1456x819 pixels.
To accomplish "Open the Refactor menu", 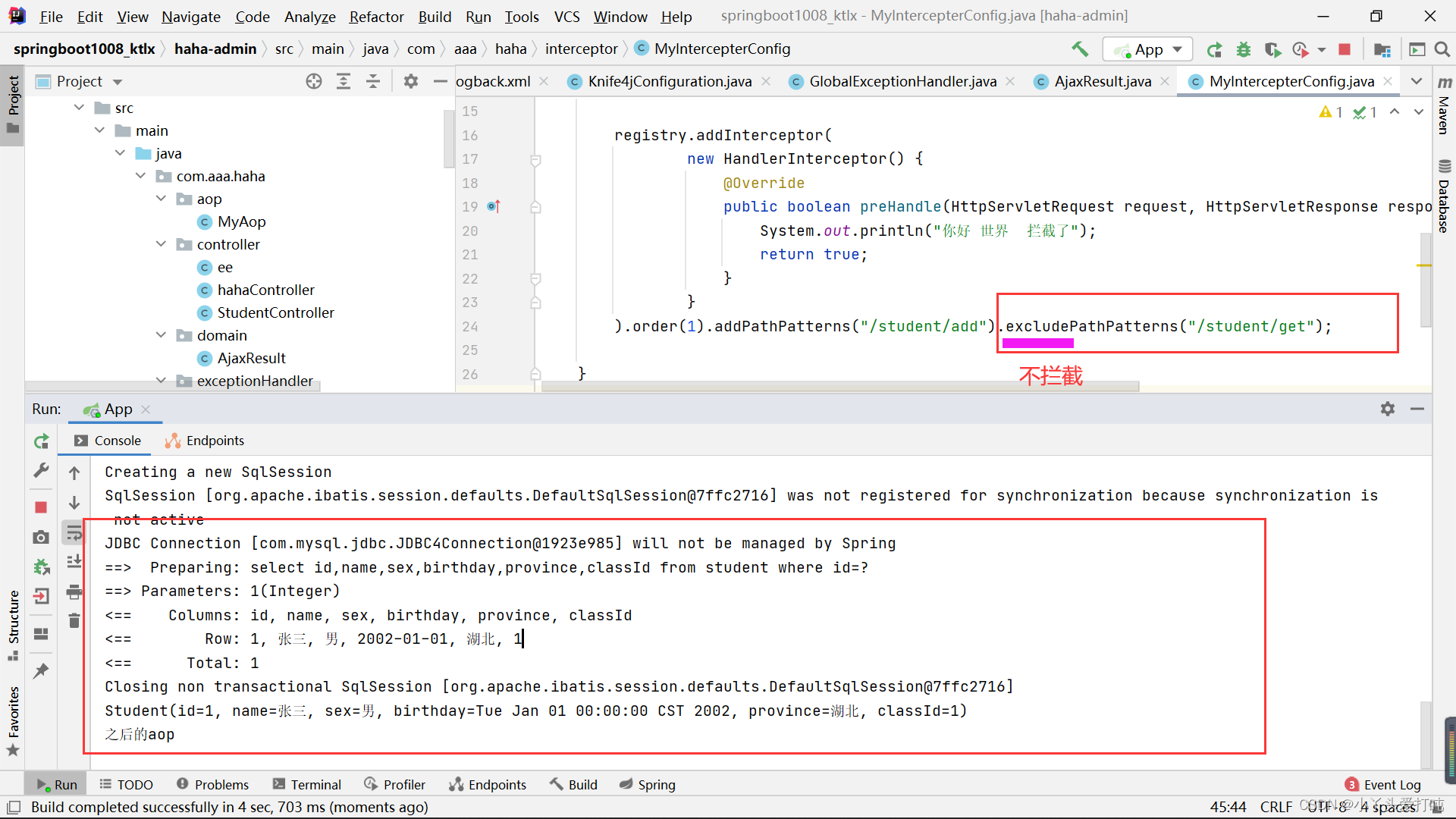I will (x=376, y=17).
